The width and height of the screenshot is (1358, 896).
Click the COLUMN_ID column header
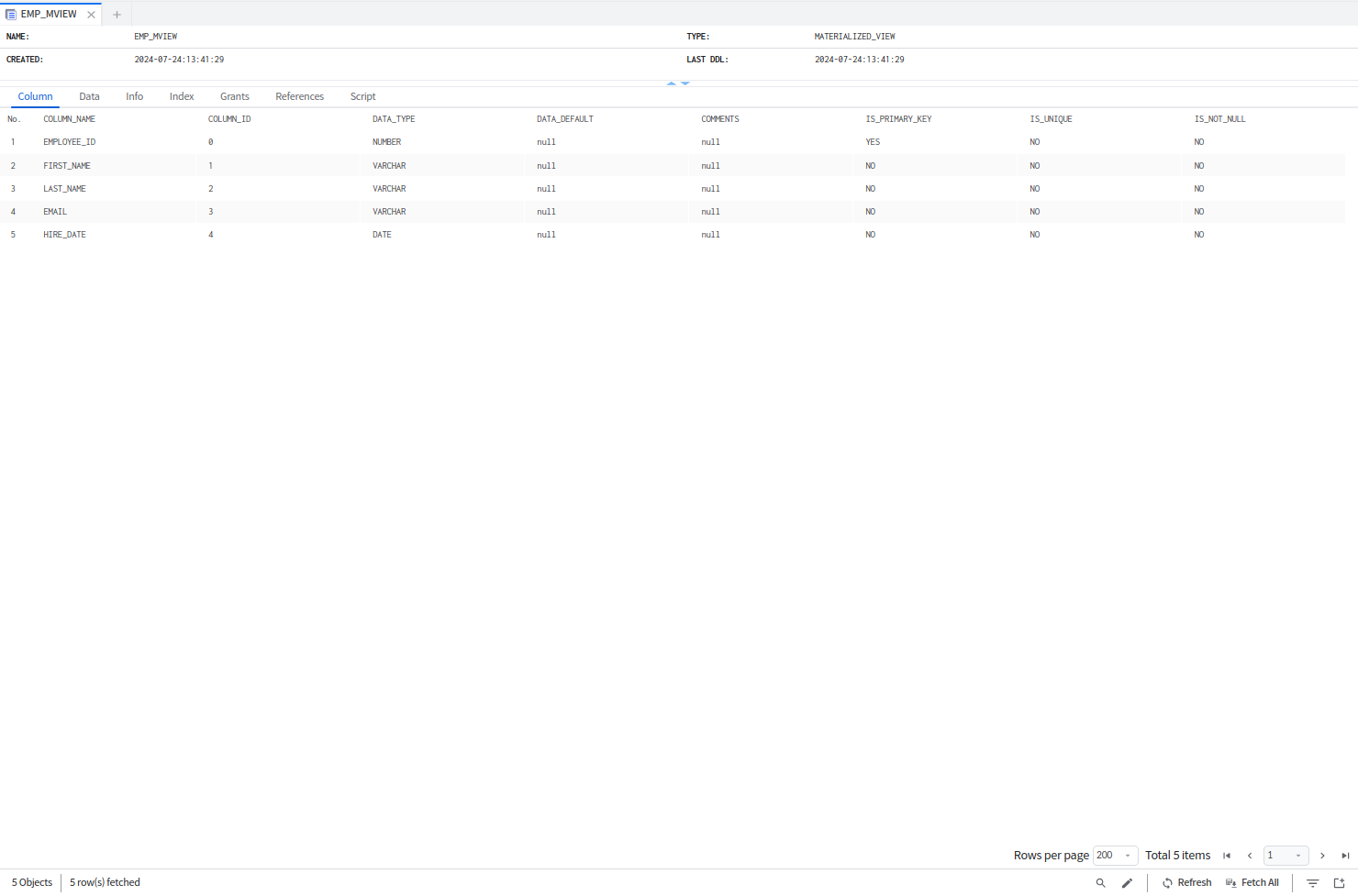click(x=229, y=119)
